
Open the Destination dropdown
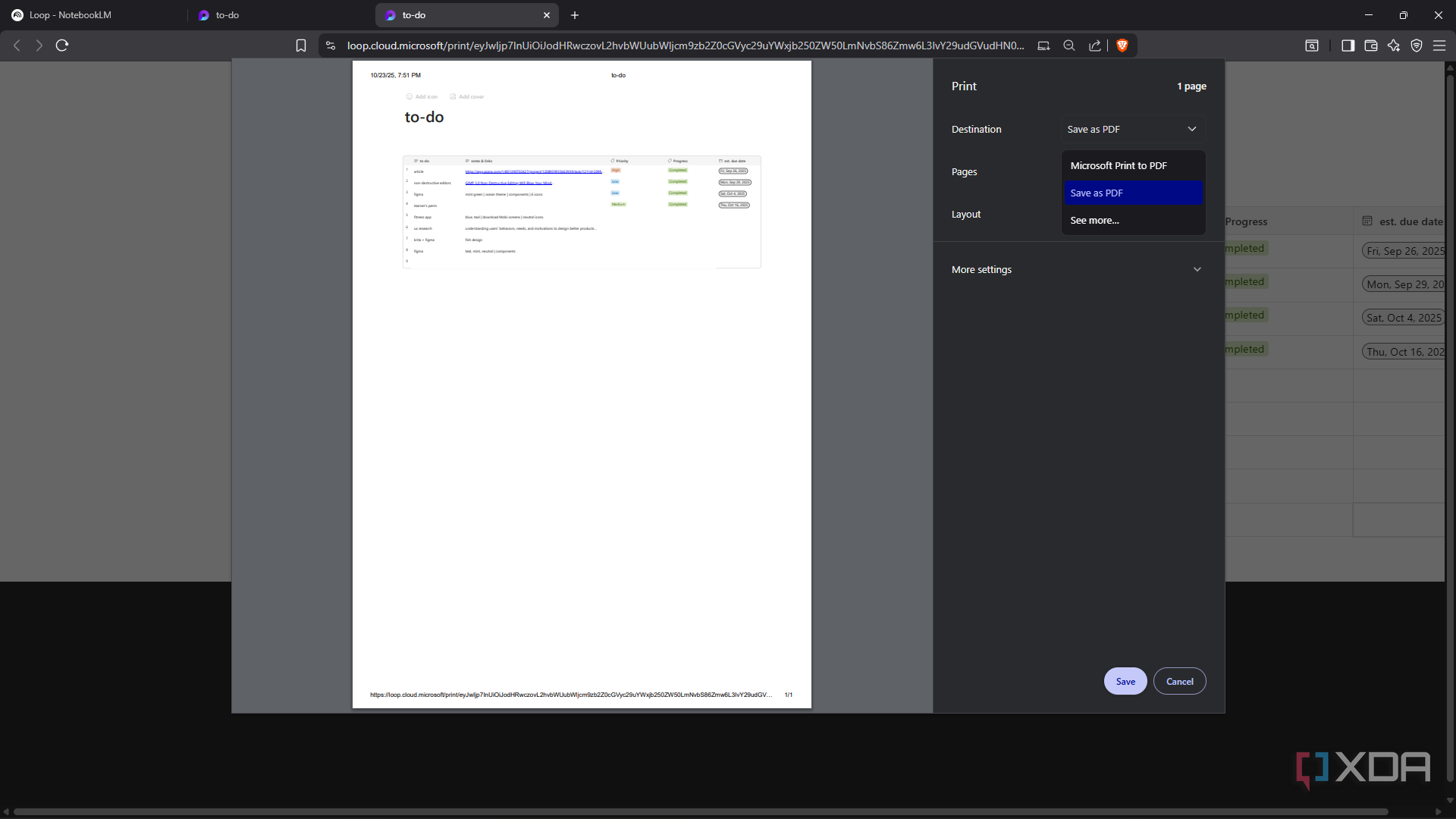point(1133,129)
